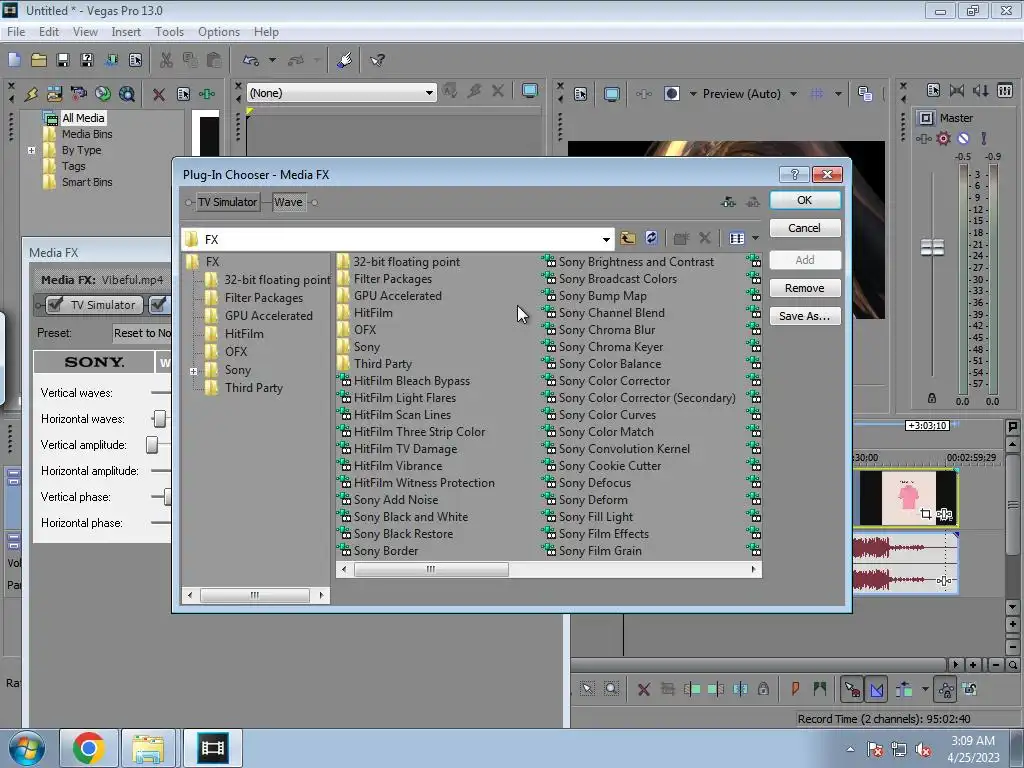Click the Save As icon in main toolbar
Screen dimensions: 1024x768
click(86, 60)
